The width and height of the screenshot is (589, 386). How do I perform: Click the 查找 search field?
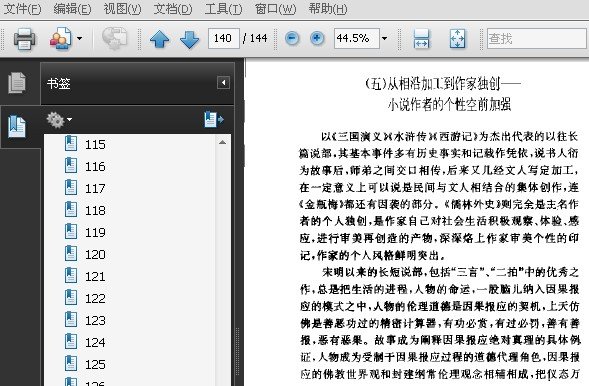coord(537,38)
